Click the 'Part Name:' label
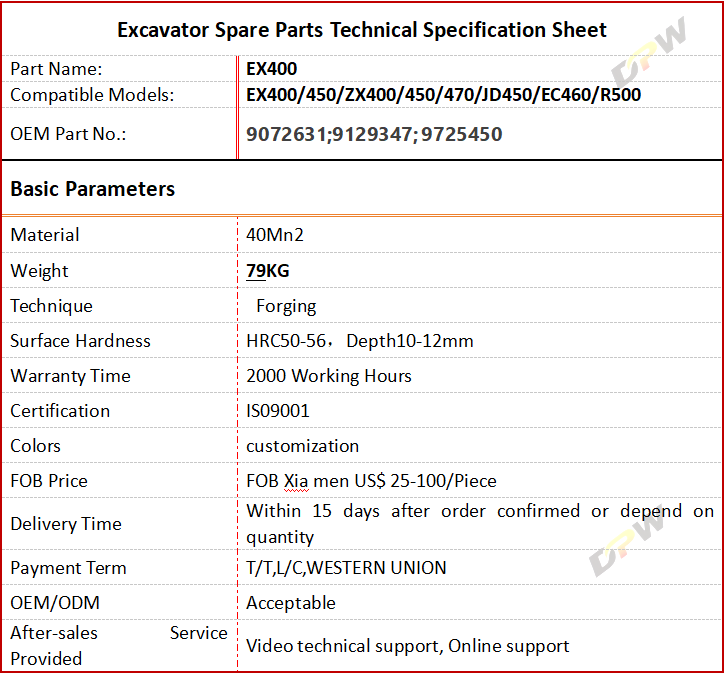This screenshot has height=675, width=726. (56, 69)
